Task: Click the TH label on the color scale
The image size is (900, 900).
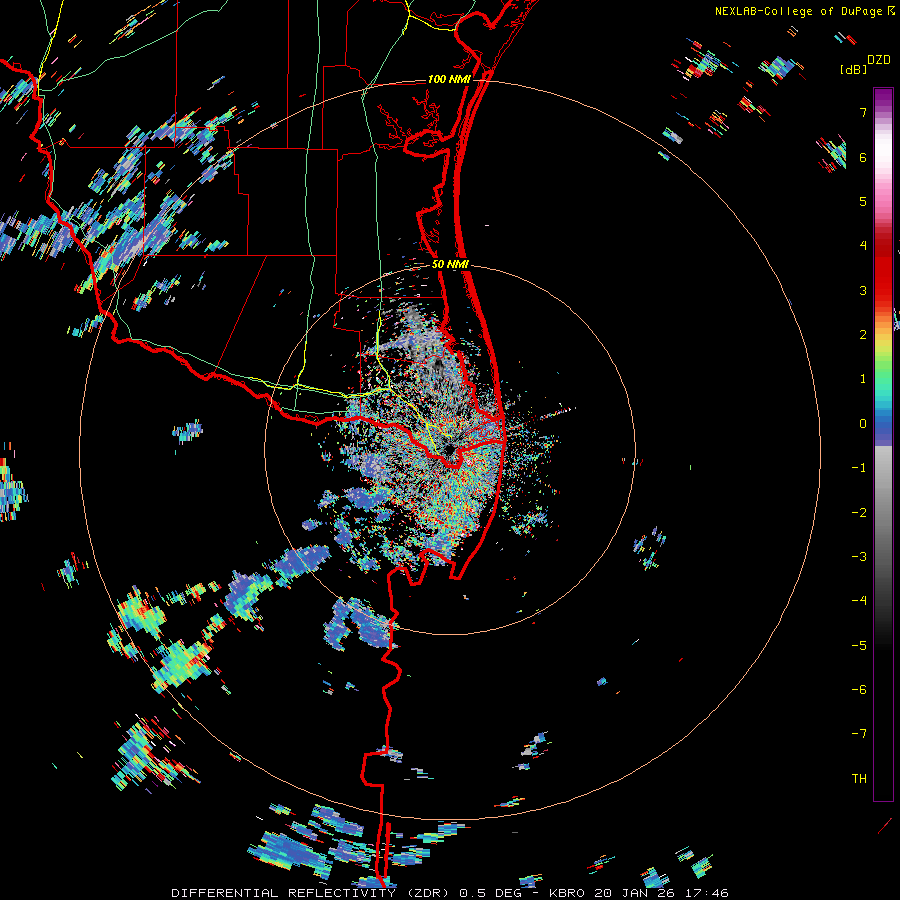Action: [x=859, y=779]
